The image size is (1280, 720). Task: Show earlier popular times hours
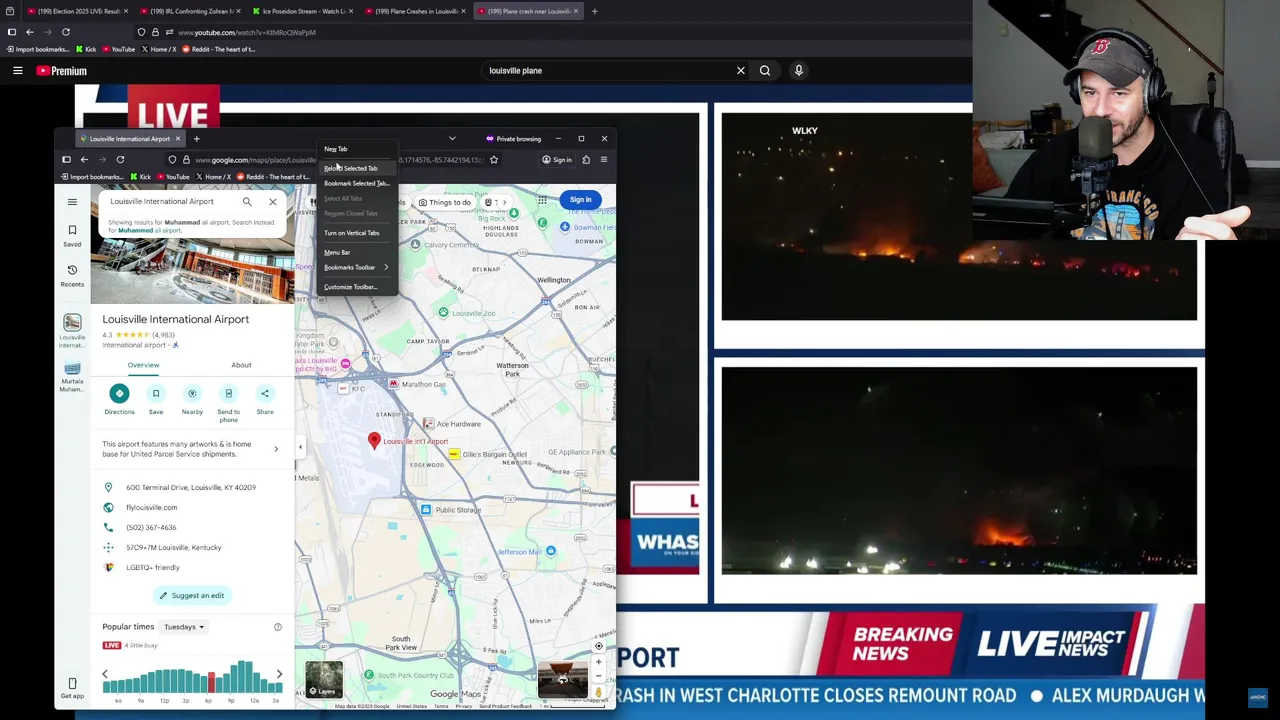tap(105, 675)
